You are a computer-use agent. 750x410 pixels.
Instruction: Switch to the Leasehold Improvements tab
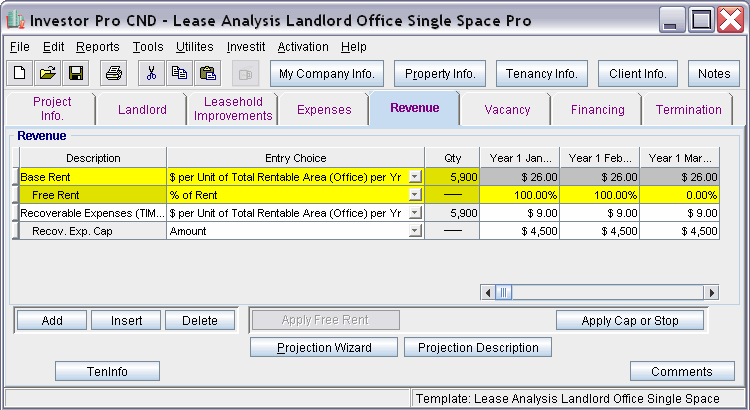pyautogui.click(x=233, y=109)
